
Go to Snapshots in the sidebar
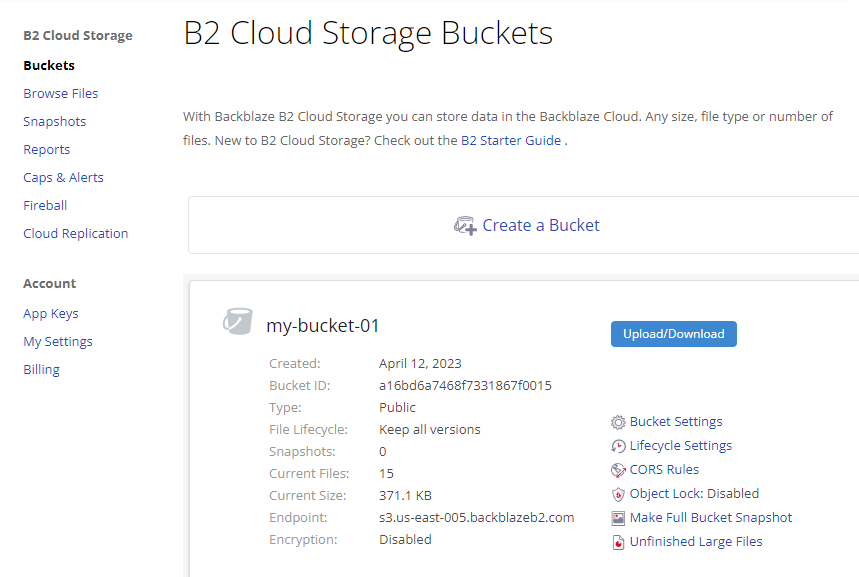(x=55, y=122)
